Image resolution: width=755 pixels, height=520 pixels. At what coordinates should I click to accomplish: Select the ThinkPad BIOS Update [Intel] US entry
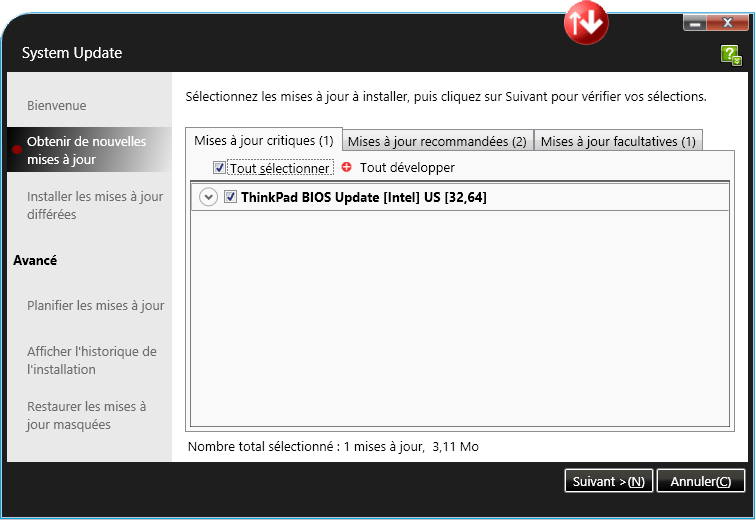click(x=460, y=197)
